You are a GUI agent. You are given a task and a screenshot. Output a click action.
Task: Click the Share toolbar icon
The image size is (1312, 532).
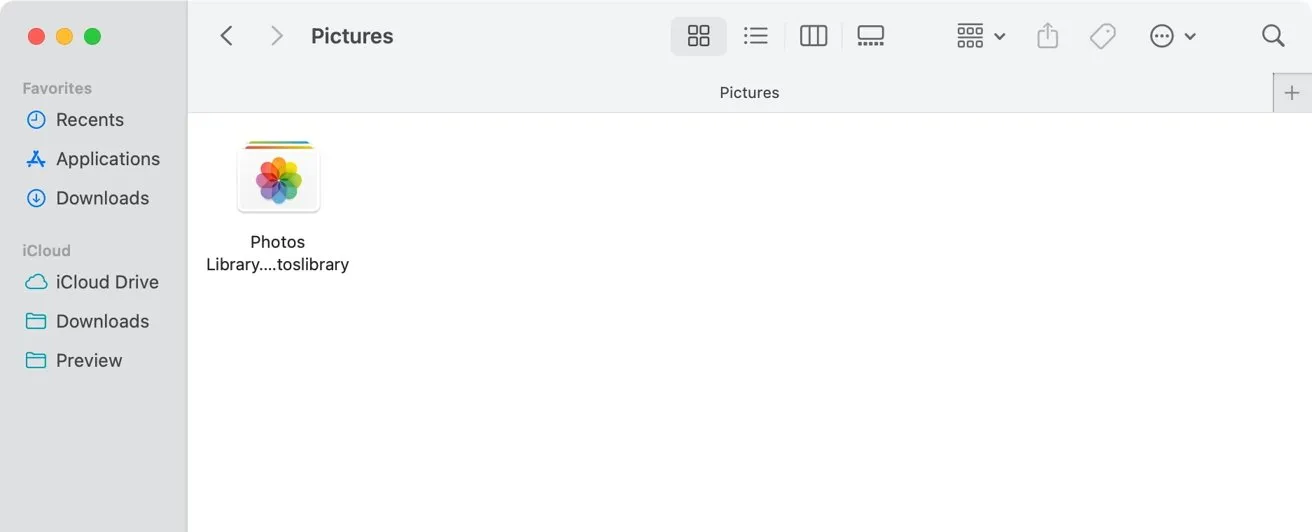pos(1047,36)
